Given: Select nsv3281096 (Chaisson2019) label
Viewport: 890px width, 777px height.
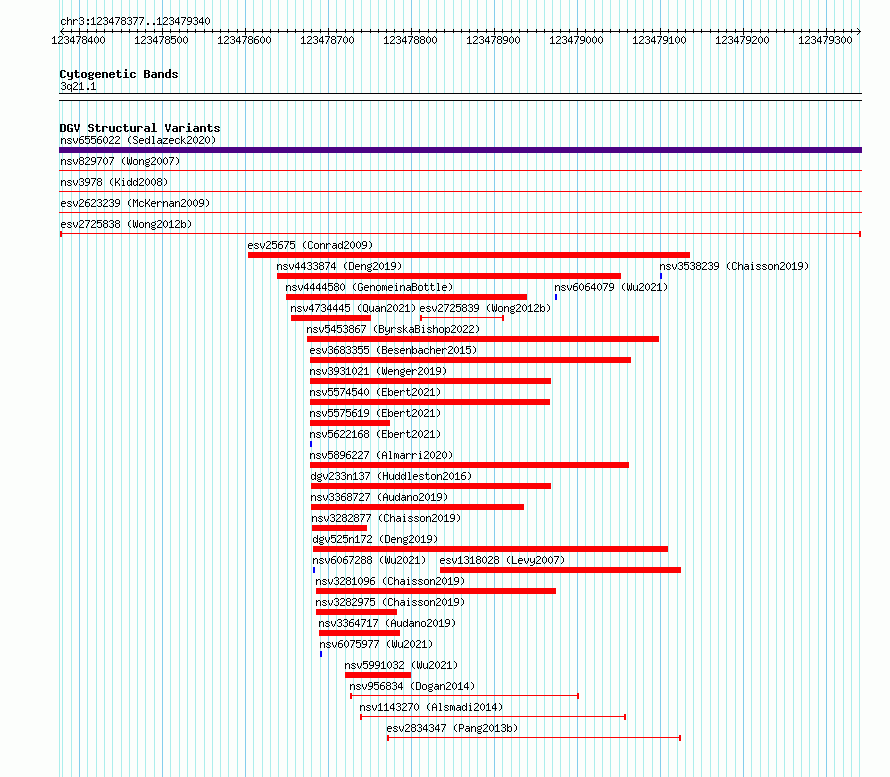Looking at the screenshot, I should (x=390, y=581).
